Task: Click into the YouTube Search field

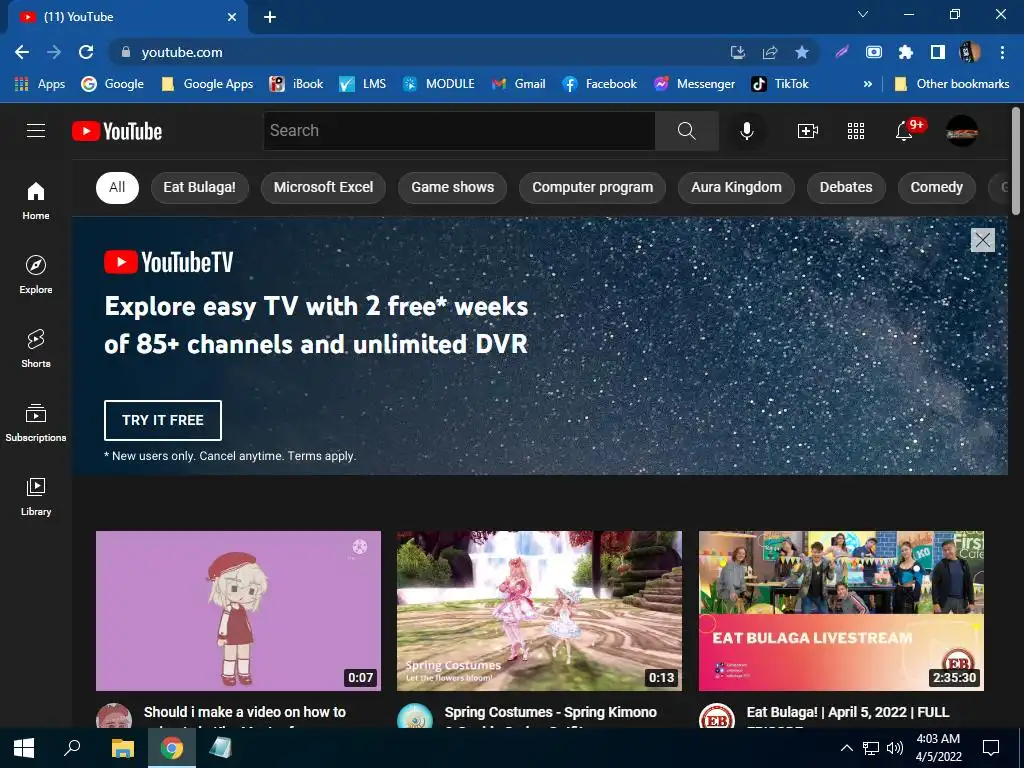Action: click(459, 131)
